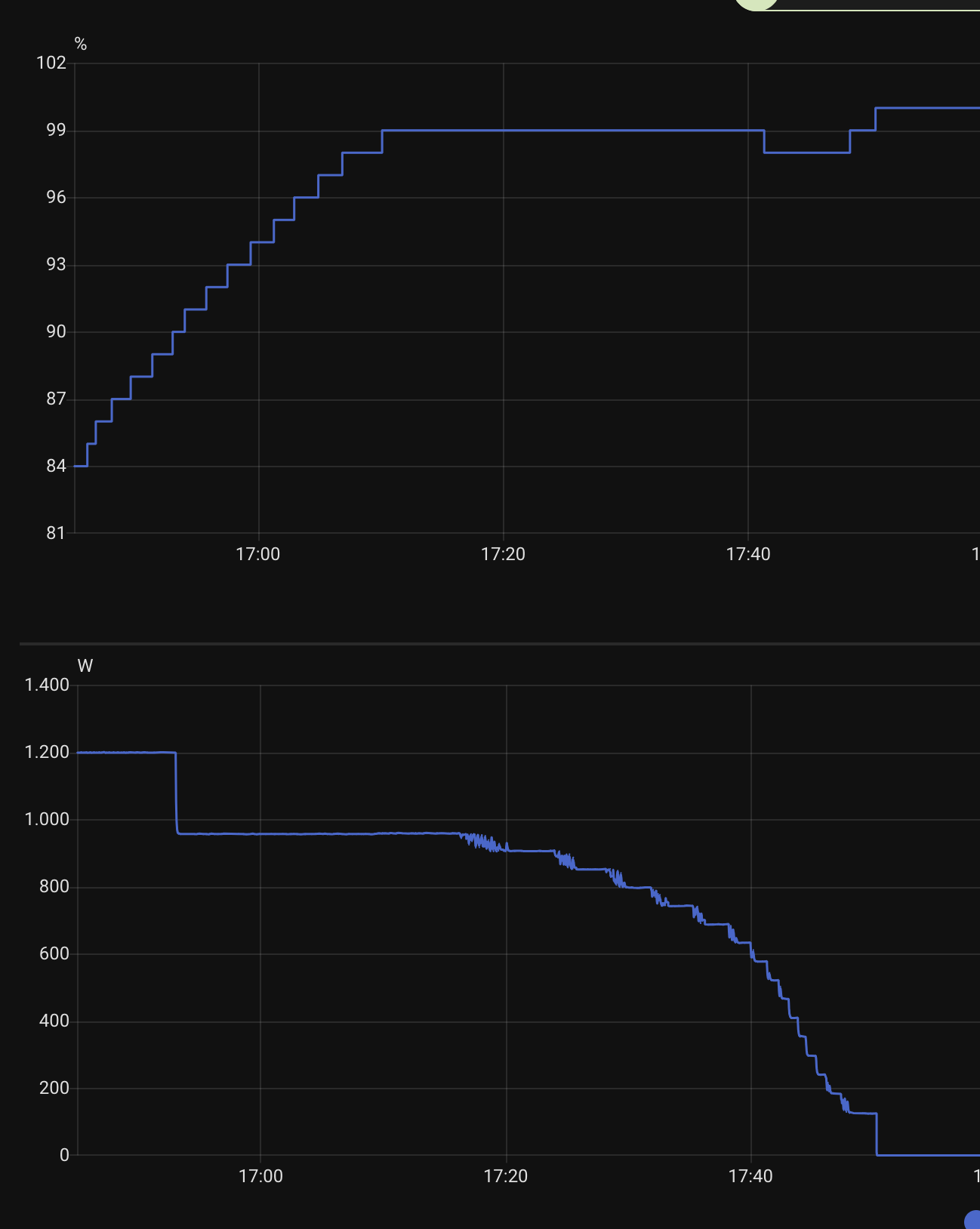
Task: Click the 98% dip segment after 17:40
Action: click(x=806, y=152)
